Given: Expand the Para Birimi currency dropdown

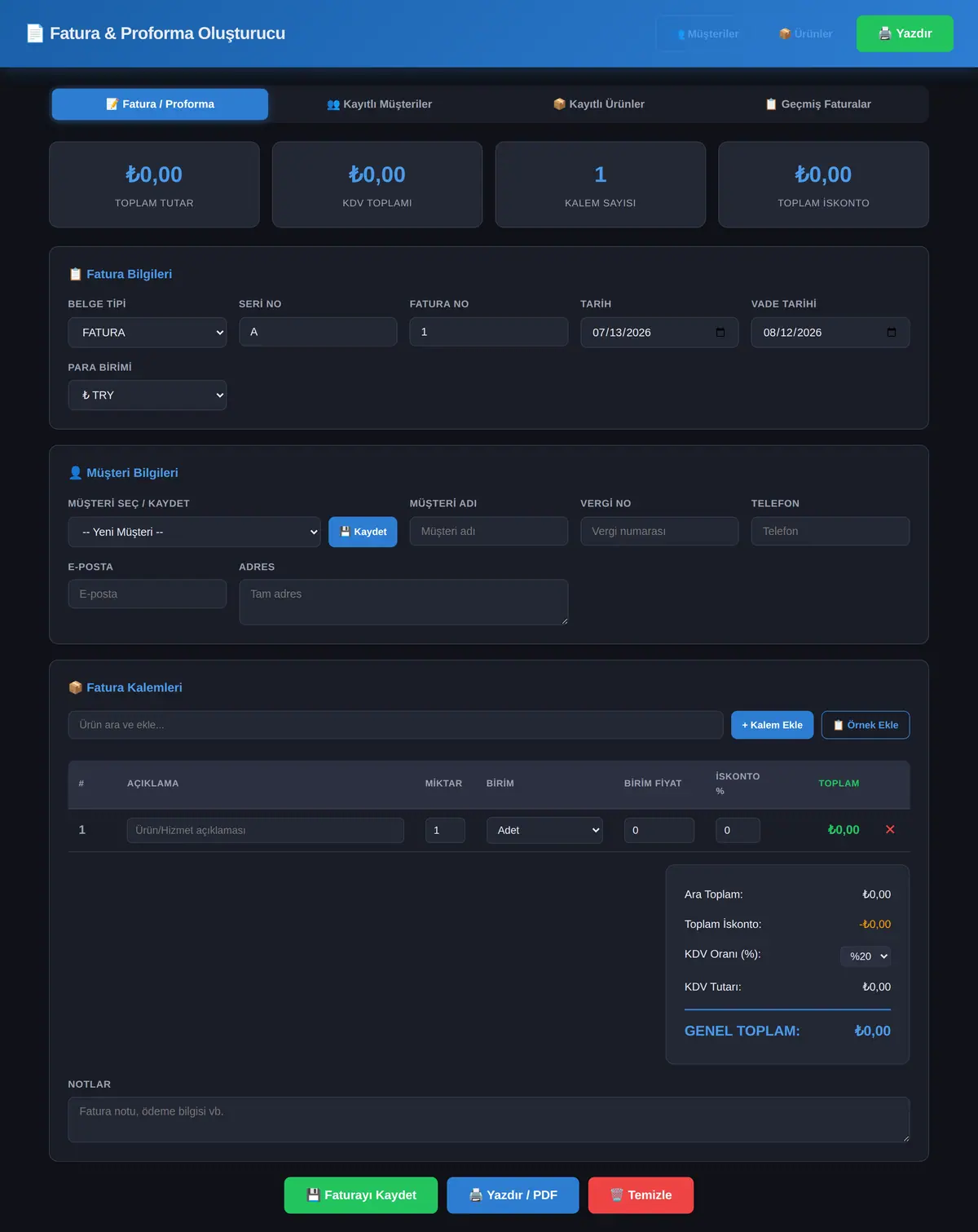Looking at the screenshot, I should (x=148, y=395).
